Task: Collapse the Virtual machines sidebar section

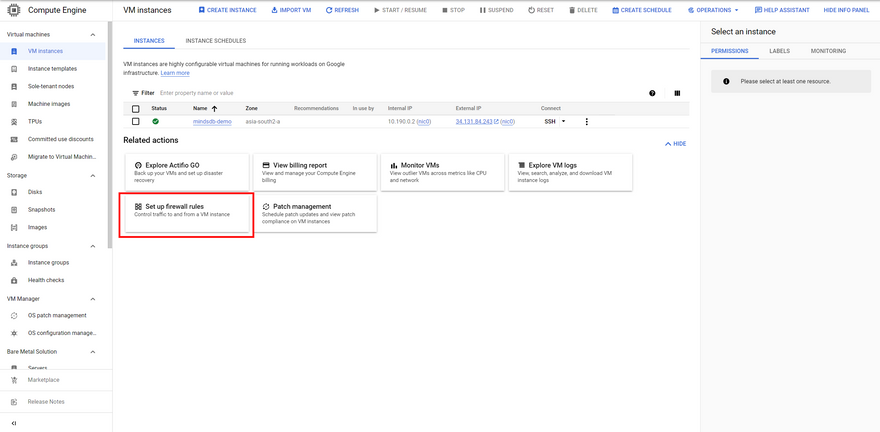Action: (93, 34)
